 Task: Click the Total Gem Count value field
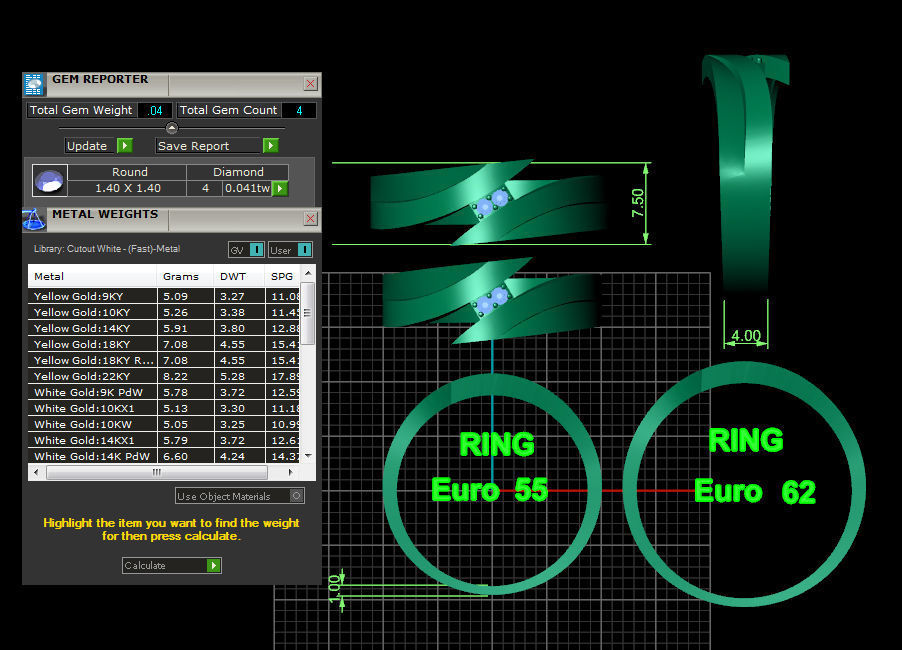[299, 110]
